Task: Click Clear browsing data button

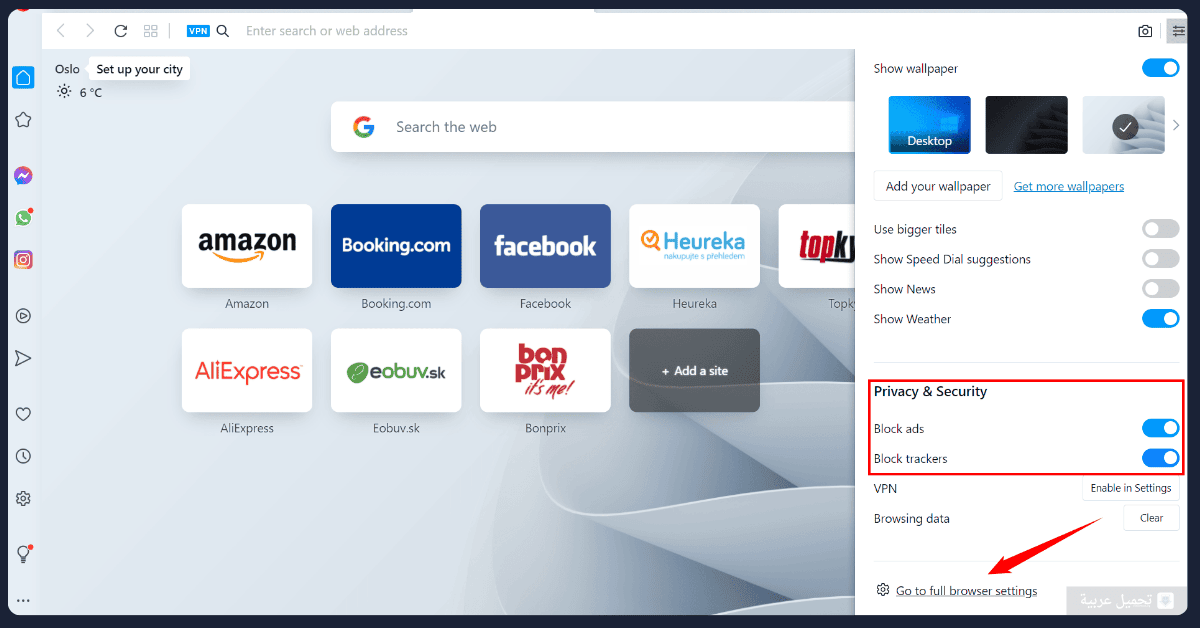Action: [x=1152, y=518]
